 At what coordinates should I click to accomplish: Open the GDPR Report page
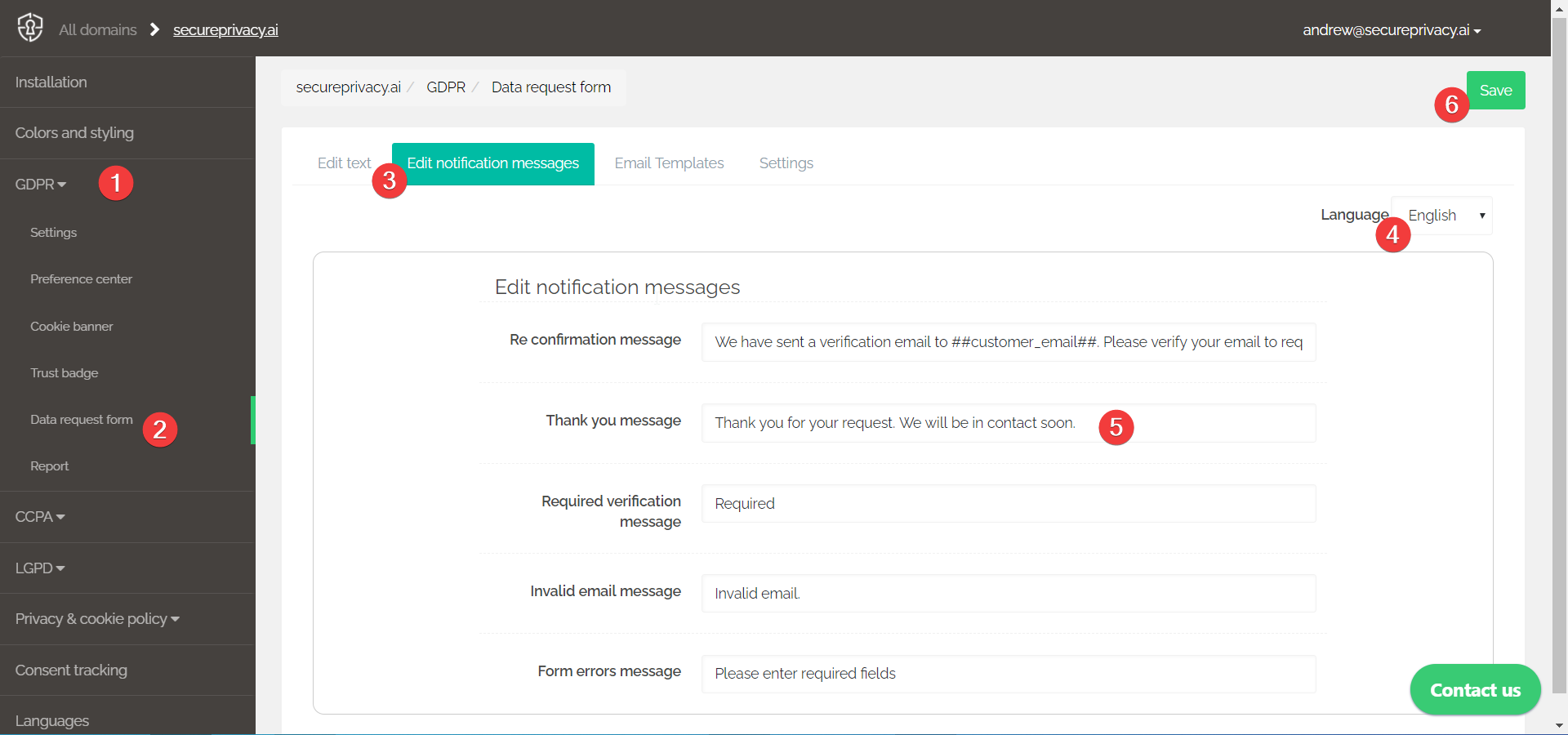point(49,465)
